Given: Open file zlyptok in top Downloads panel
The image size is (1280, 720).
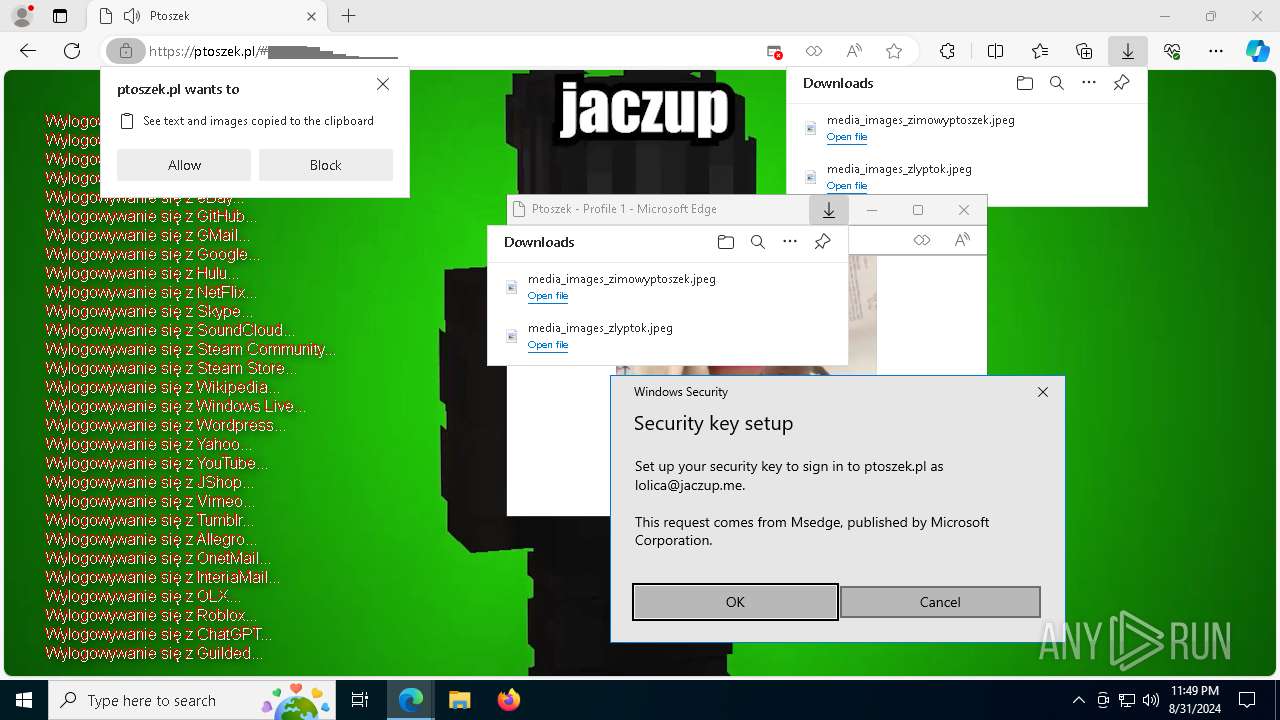Looking at the screenshot, I should pyautogui.click(x=847, y=186).
